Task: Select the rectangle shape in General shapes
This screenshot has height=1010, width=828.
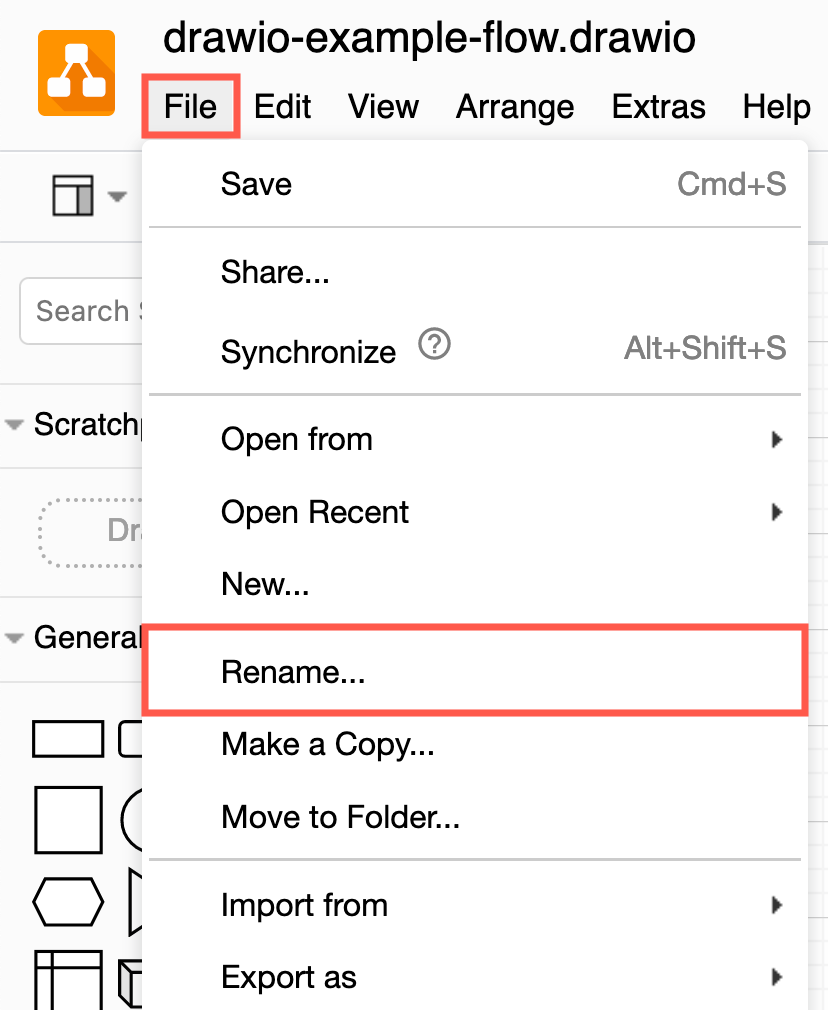Action: [68, 738]
